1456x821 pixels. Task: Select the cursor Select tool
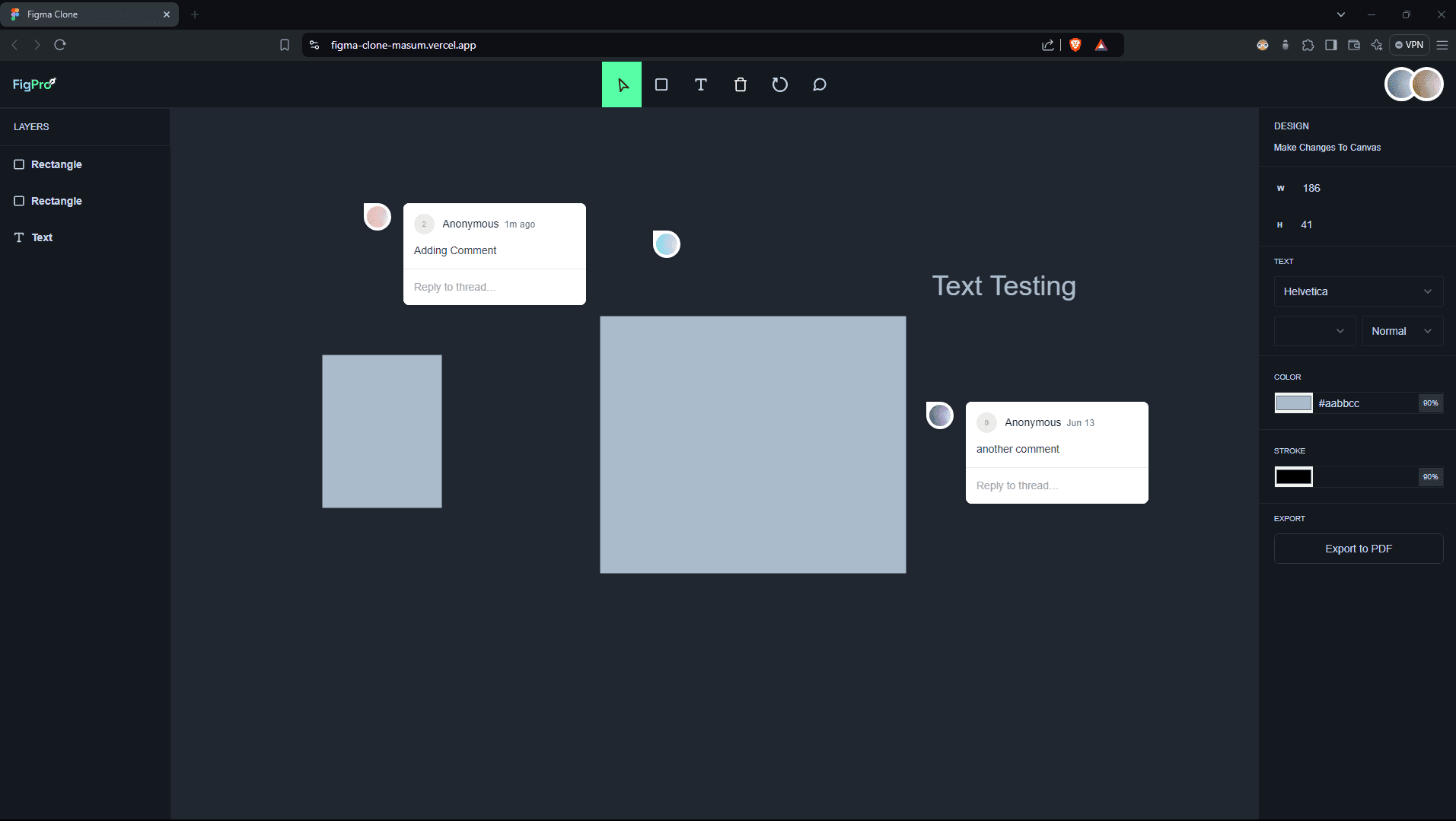coord(622,84)
